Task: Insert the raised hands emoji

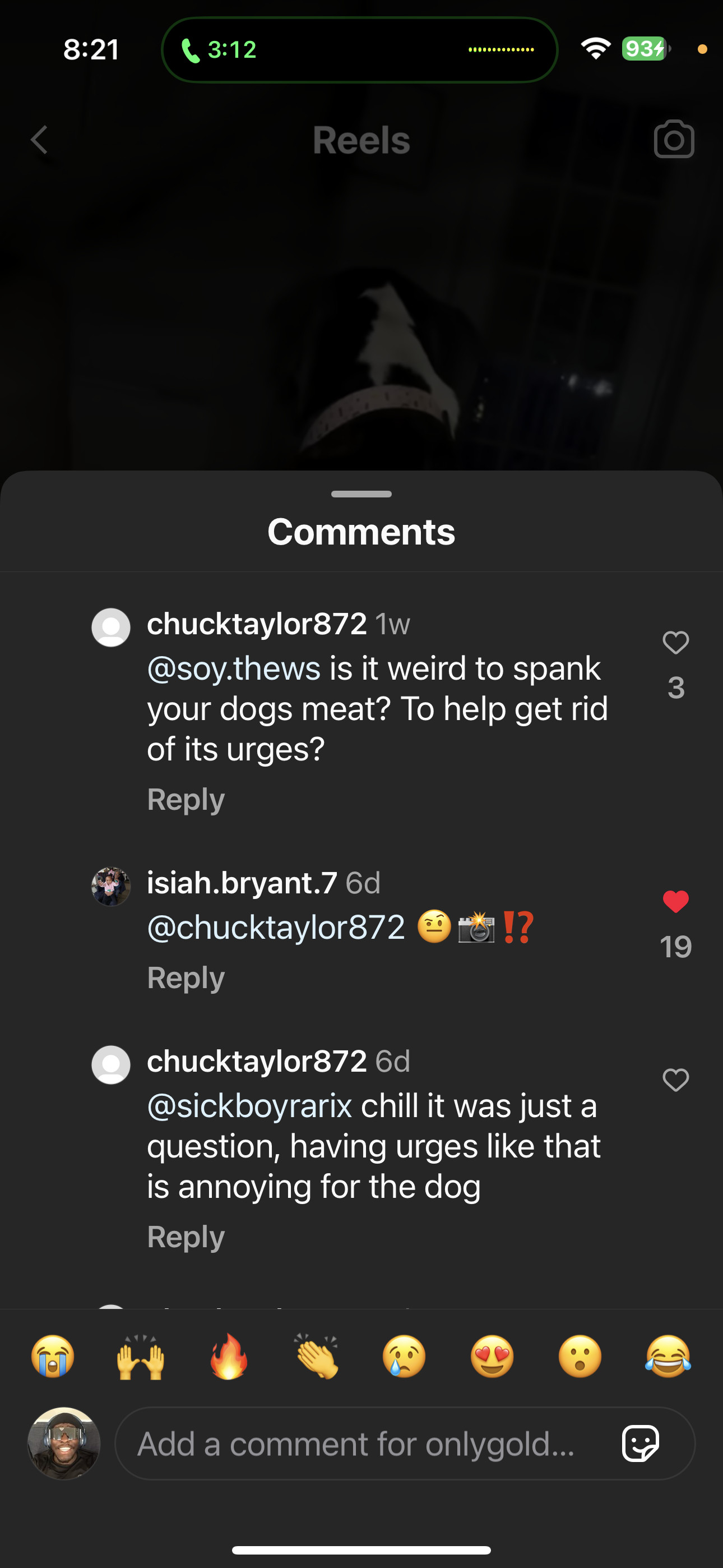Action: (x=141, y=1357)
